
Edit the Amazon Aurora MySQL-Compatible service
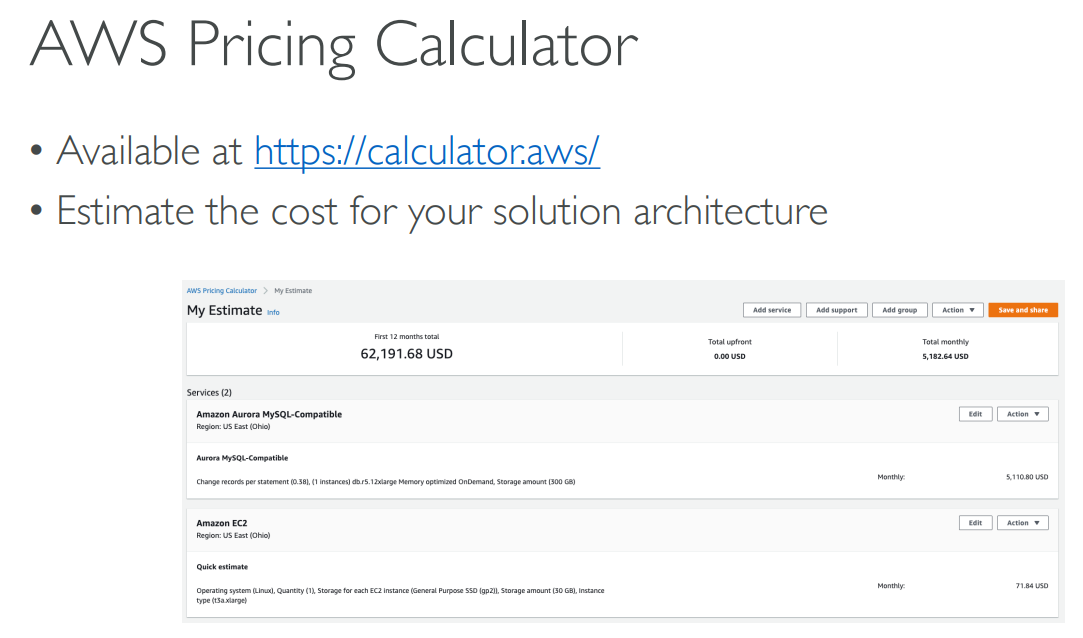pyautogui.click(x=975, y=414)
